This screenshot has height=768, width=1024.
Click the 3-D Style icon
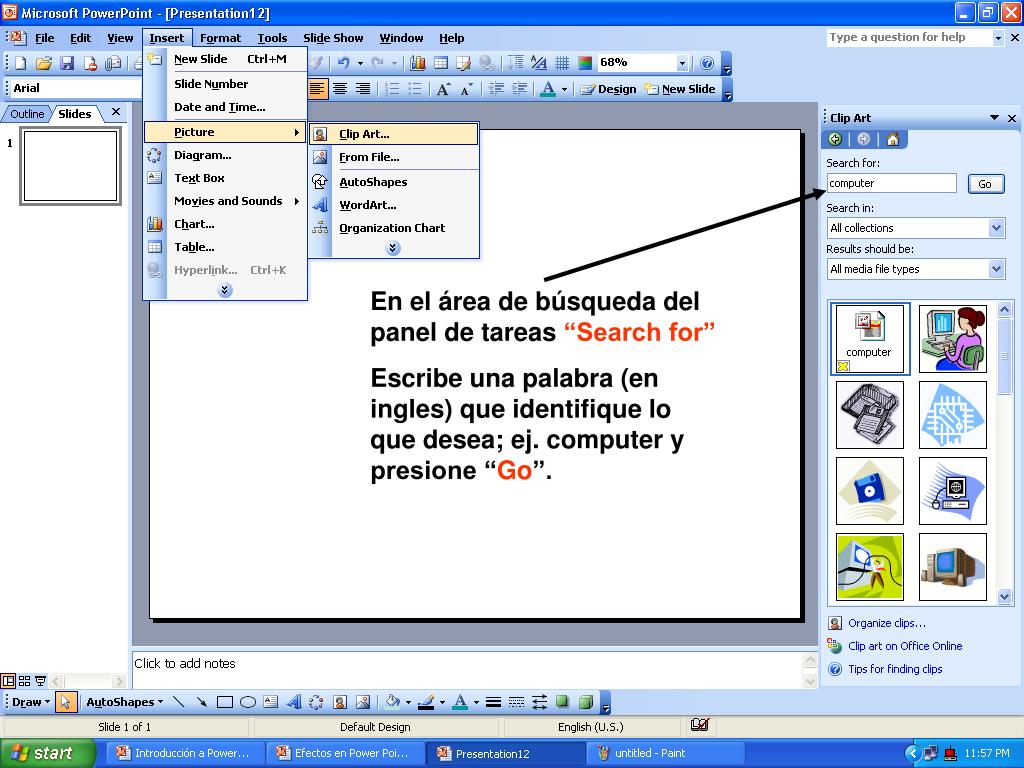point(586,702)
